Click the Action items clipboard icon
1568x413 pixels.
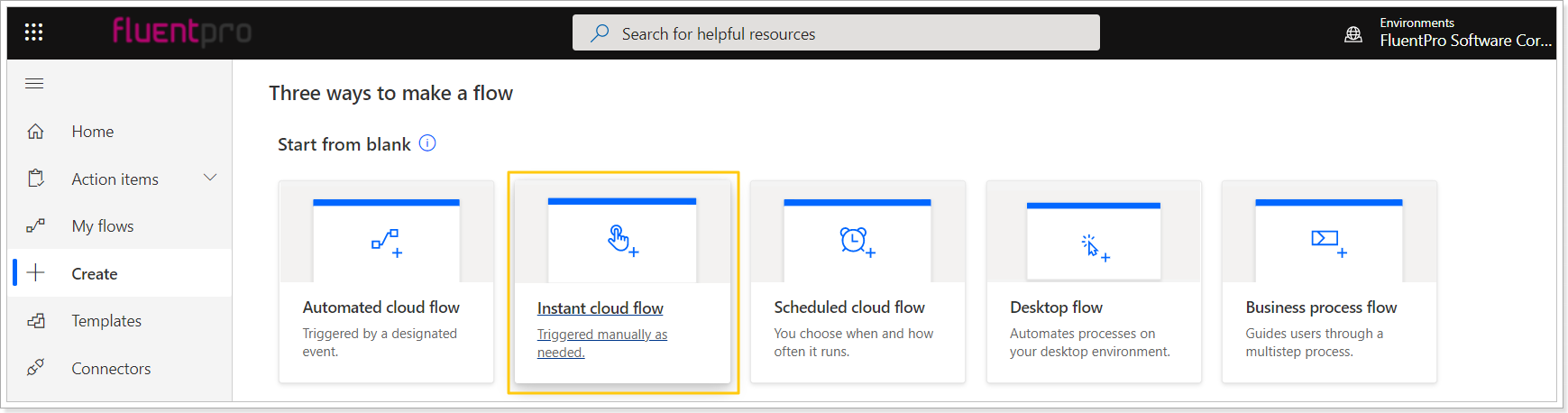tap(36, 179)
